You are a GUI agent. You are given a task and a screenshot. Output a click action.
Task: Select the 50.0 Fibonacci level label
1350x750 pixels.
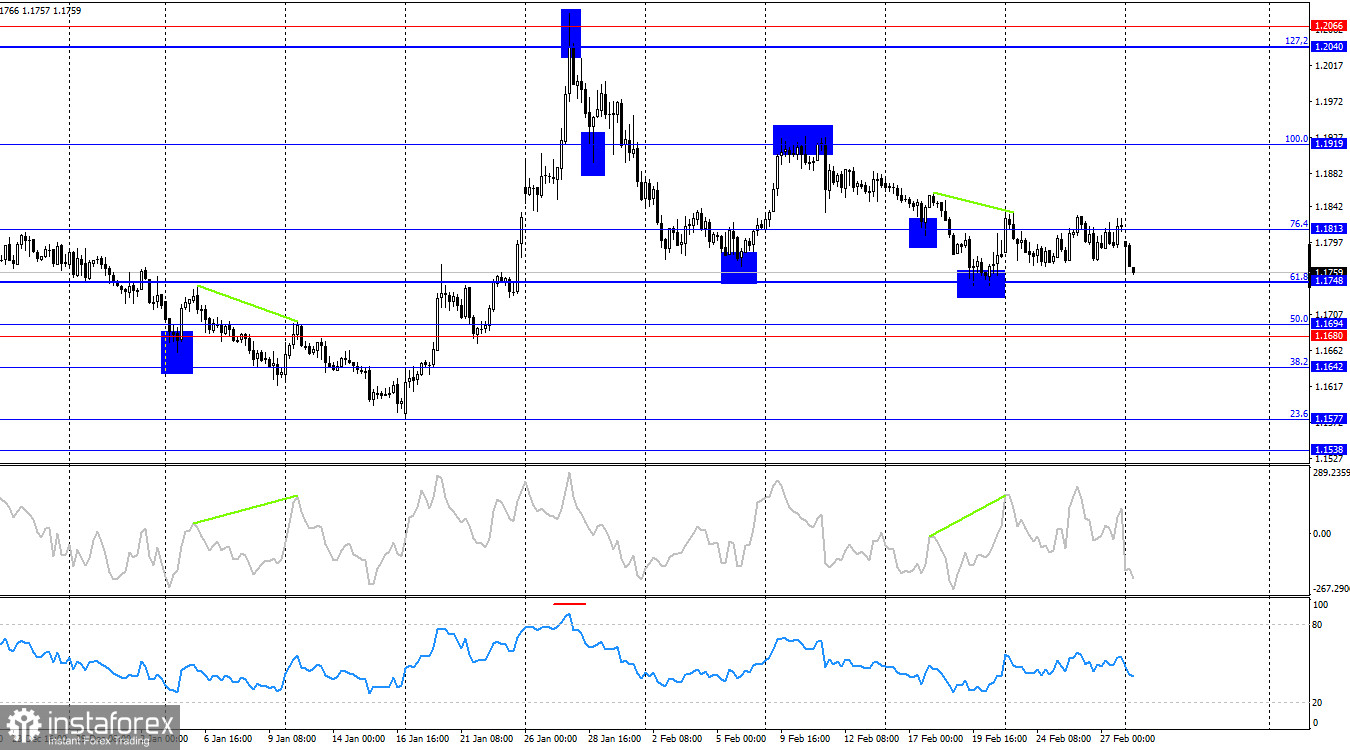tap(1298, 318)
